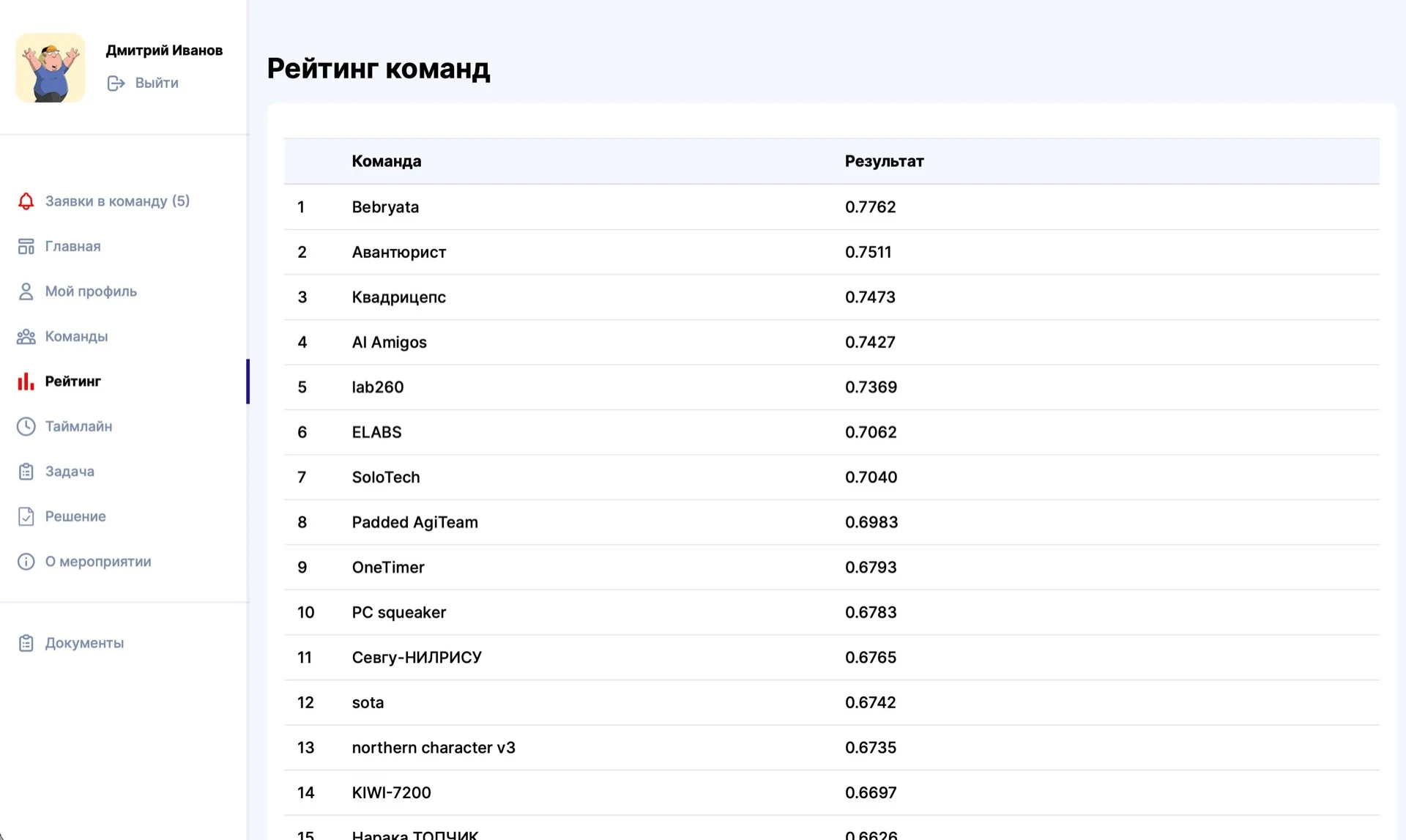
Task: Open Таймлайн section
Action: tap(78, 427)
